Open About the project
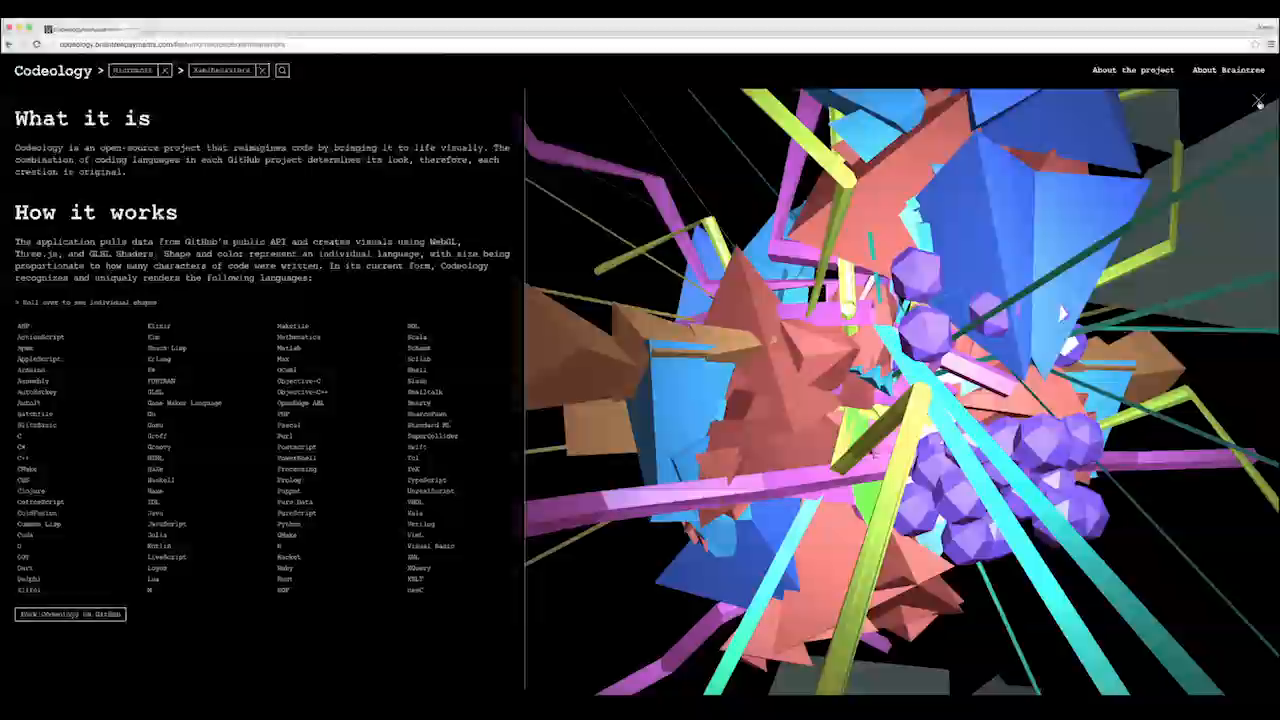 pyautogui.click(x=1133, y=70)
